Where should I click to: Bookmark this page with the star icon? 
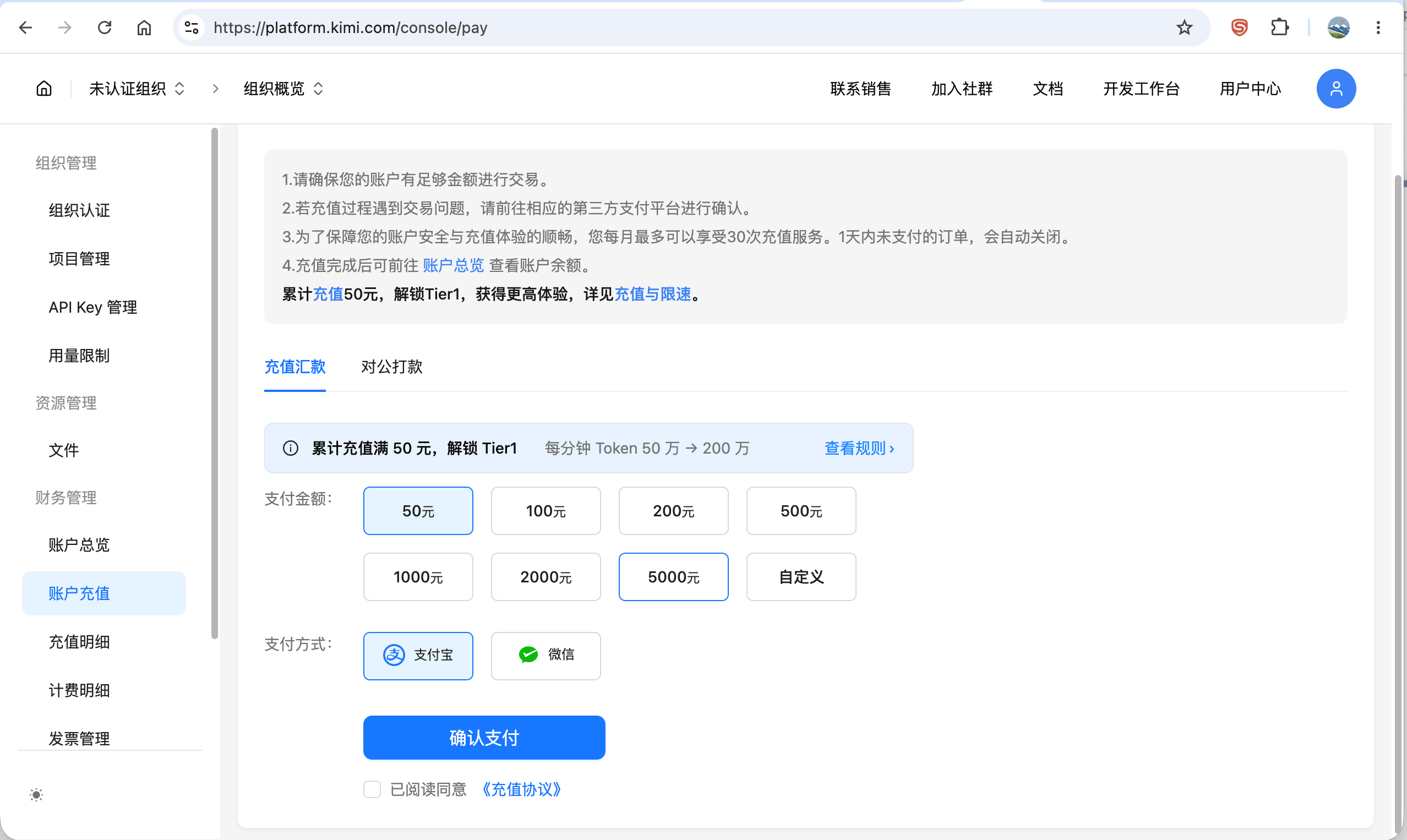coord(1184,27)
